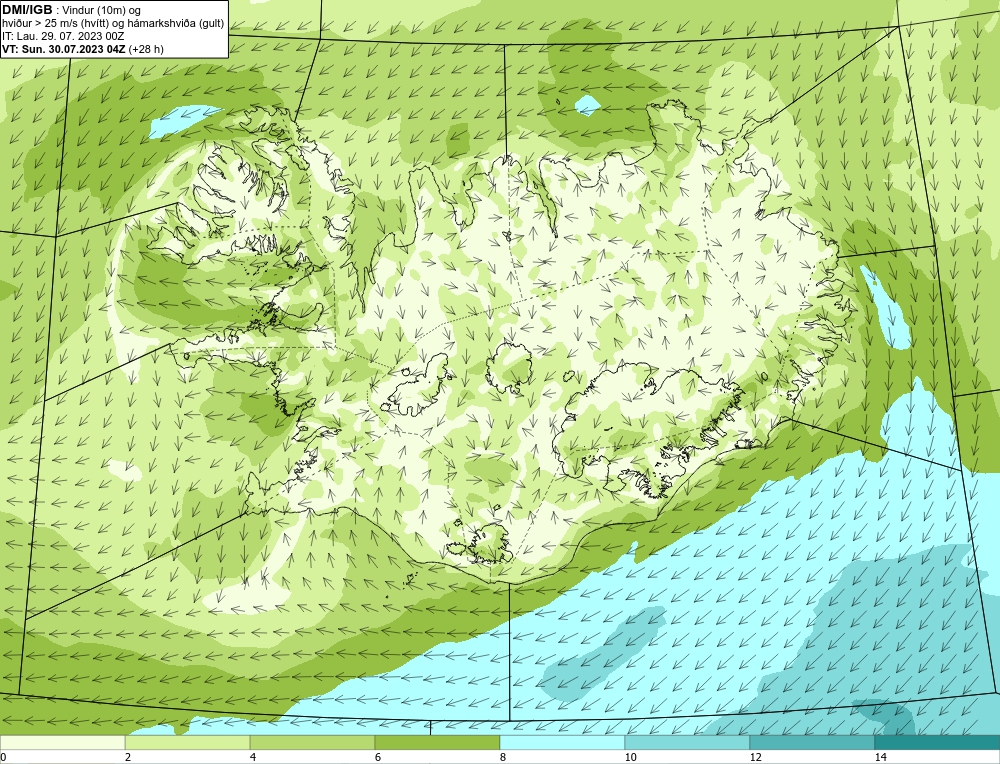Click the legend tick label '10'
The height and width of the screenshot is (764, 1000).
630,757
